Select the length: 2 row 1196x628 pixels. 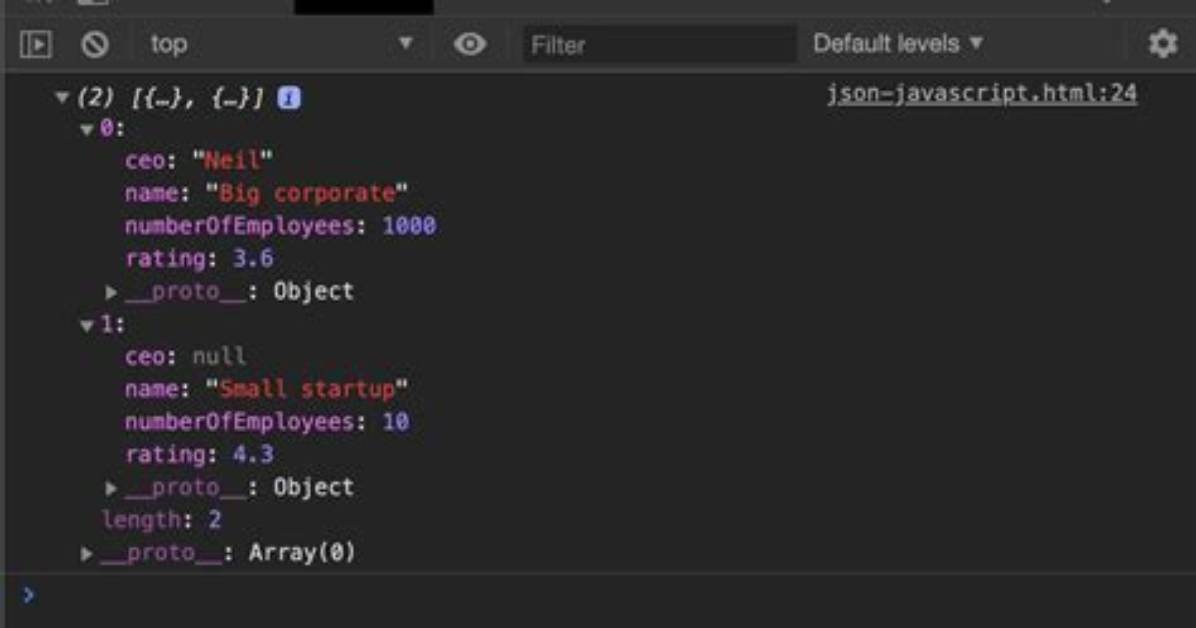tap(161, 520)
